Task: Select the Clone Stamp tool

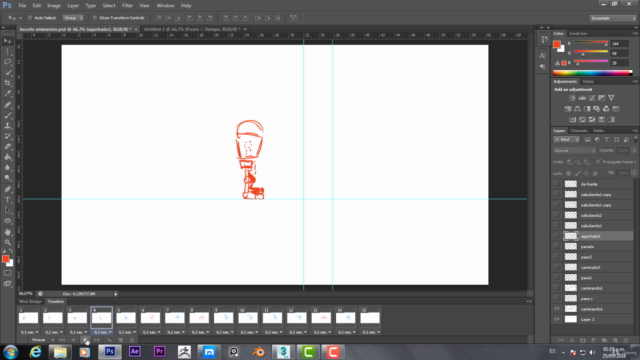Action: (x=7, y=126)
